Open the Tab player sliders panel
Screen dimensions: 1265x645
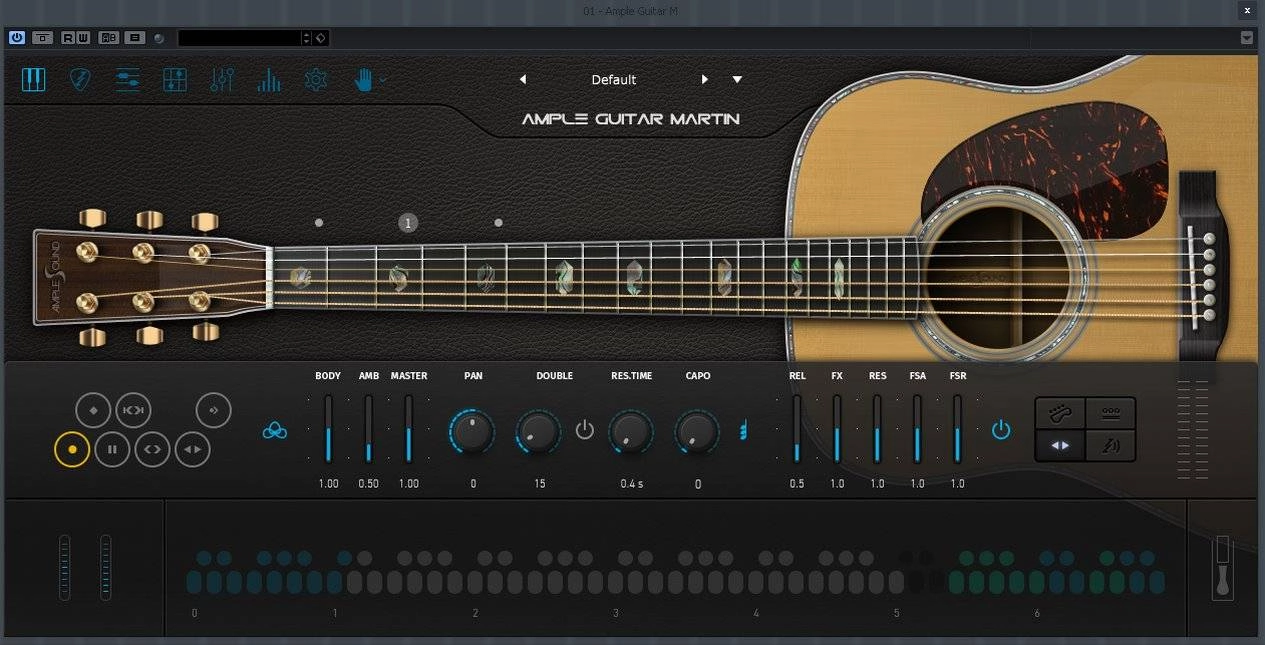127,80
